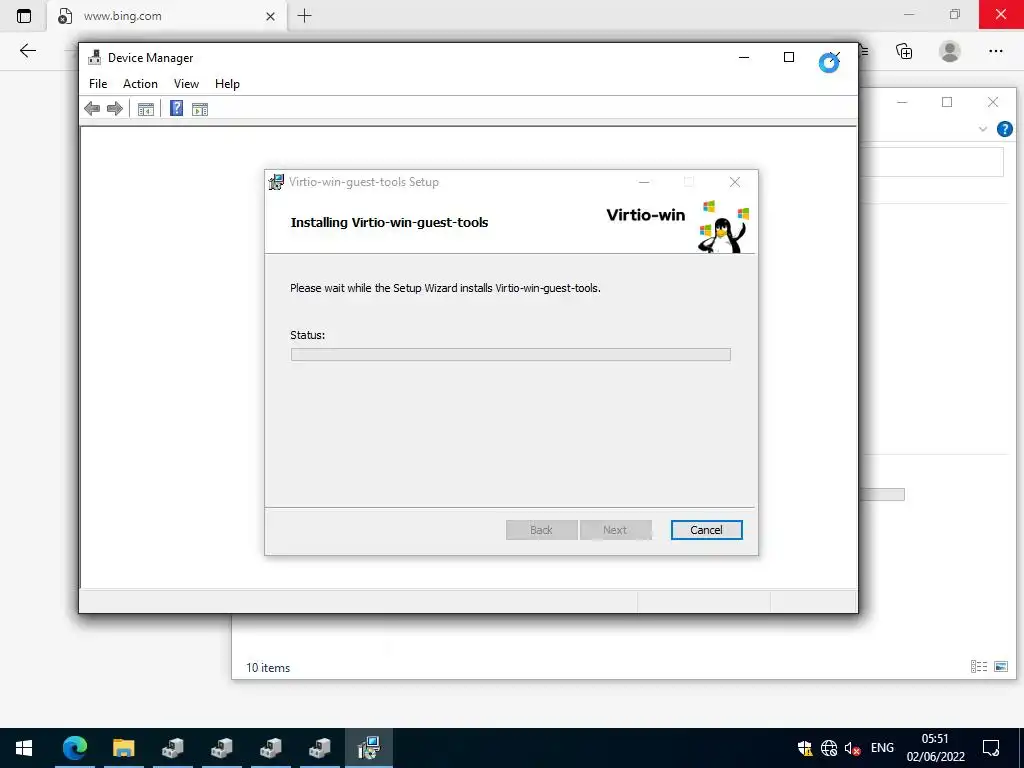1024x768 pixels.
Task: Click the muted volume tray icon
Action: coord(852,748)
